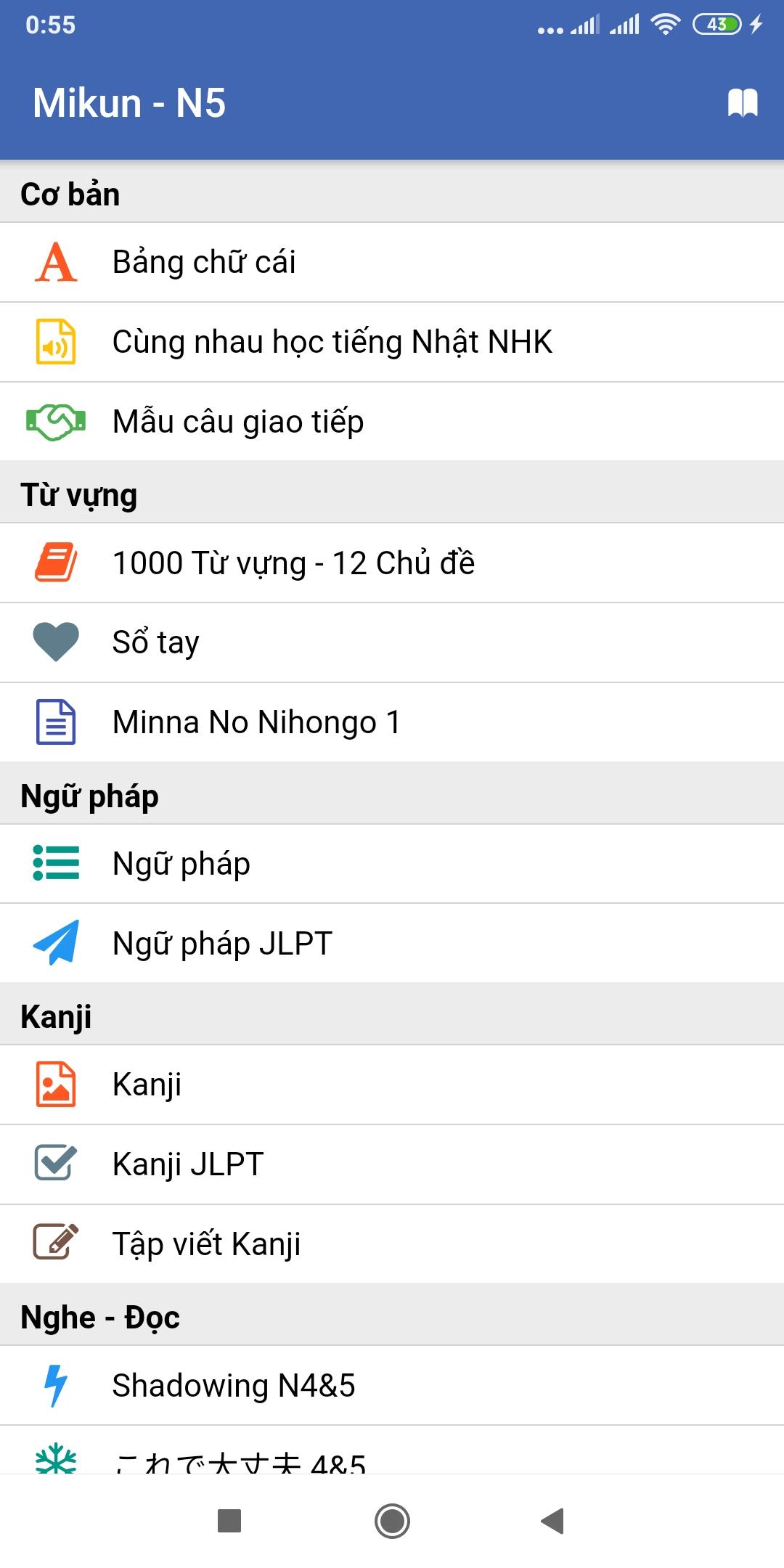Image resolution: width=784 pixels, height=1568 pixels.
Task: Tap the paper plane JLPT grammar icon
Action: [56, 943]
